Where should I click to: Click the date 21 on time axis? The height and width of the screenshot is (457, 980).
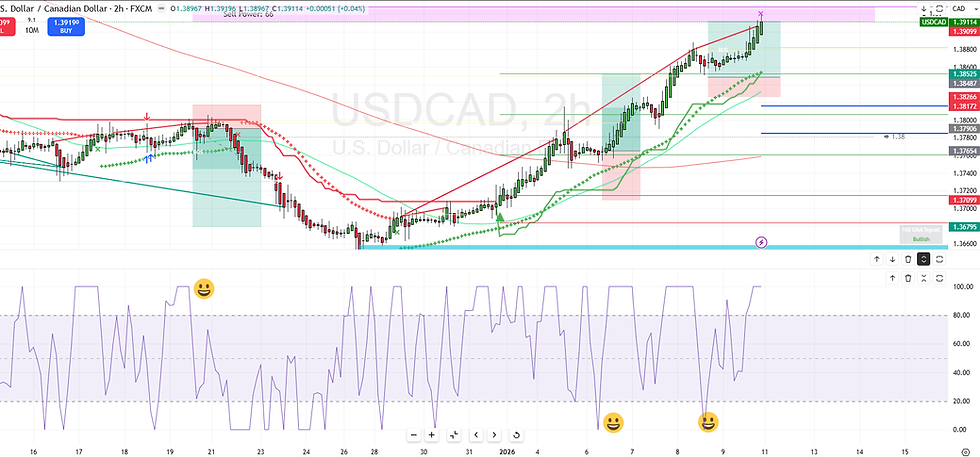tap(211, 451)
